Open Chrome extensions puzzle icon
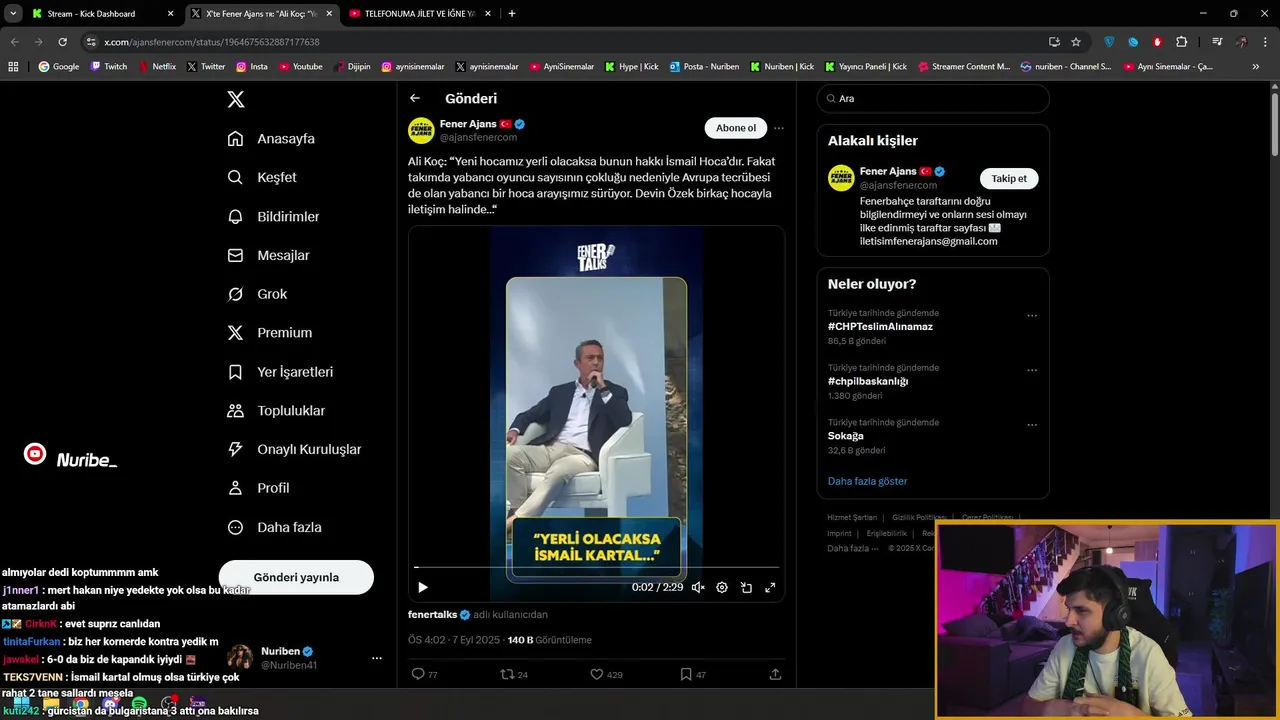The height and width of the screenshot is (720, 1280). 1182,42
